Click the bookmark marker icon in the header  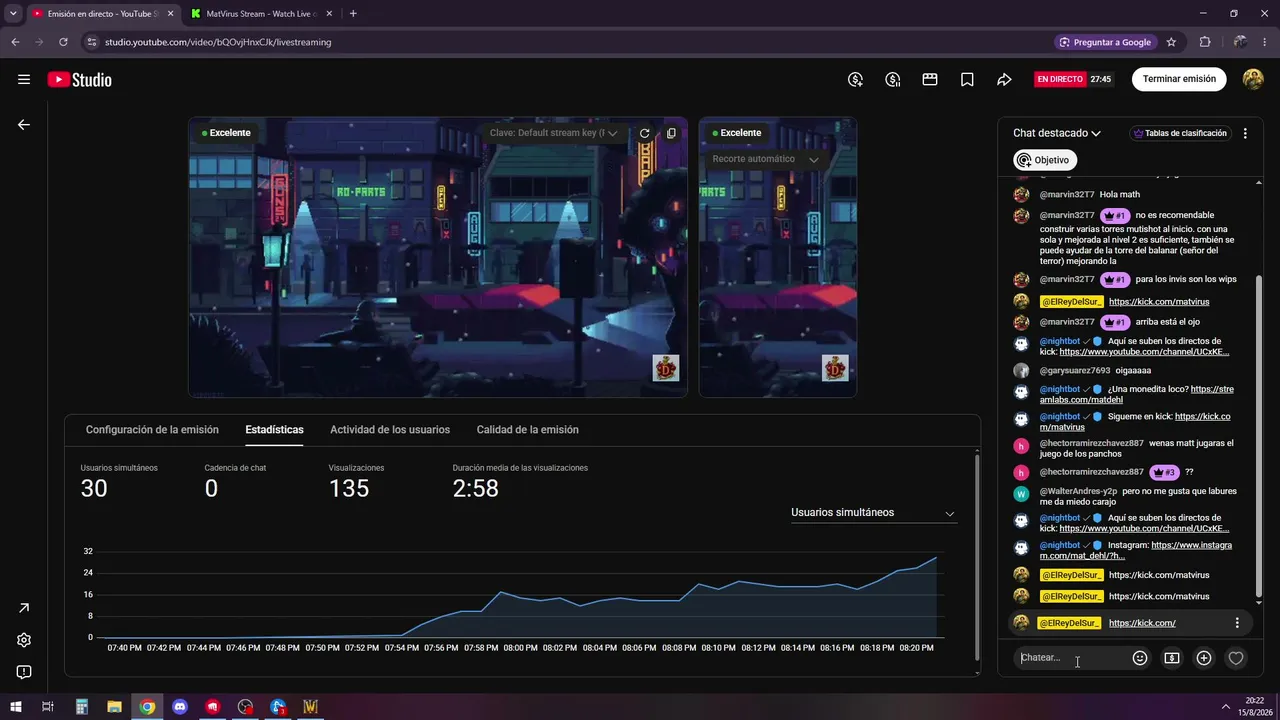coord(967,79)
